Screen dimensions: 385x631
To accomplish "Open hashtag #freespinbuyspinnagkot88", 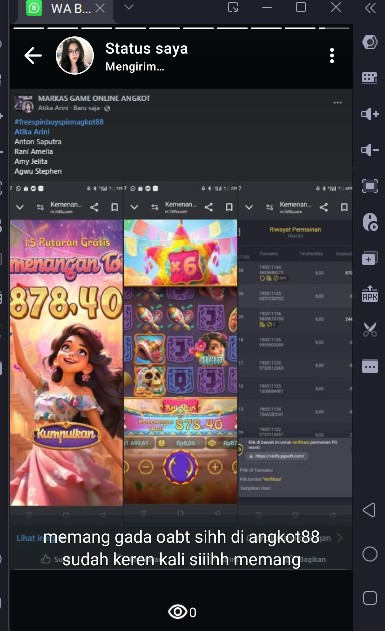I will pos(59,122).
